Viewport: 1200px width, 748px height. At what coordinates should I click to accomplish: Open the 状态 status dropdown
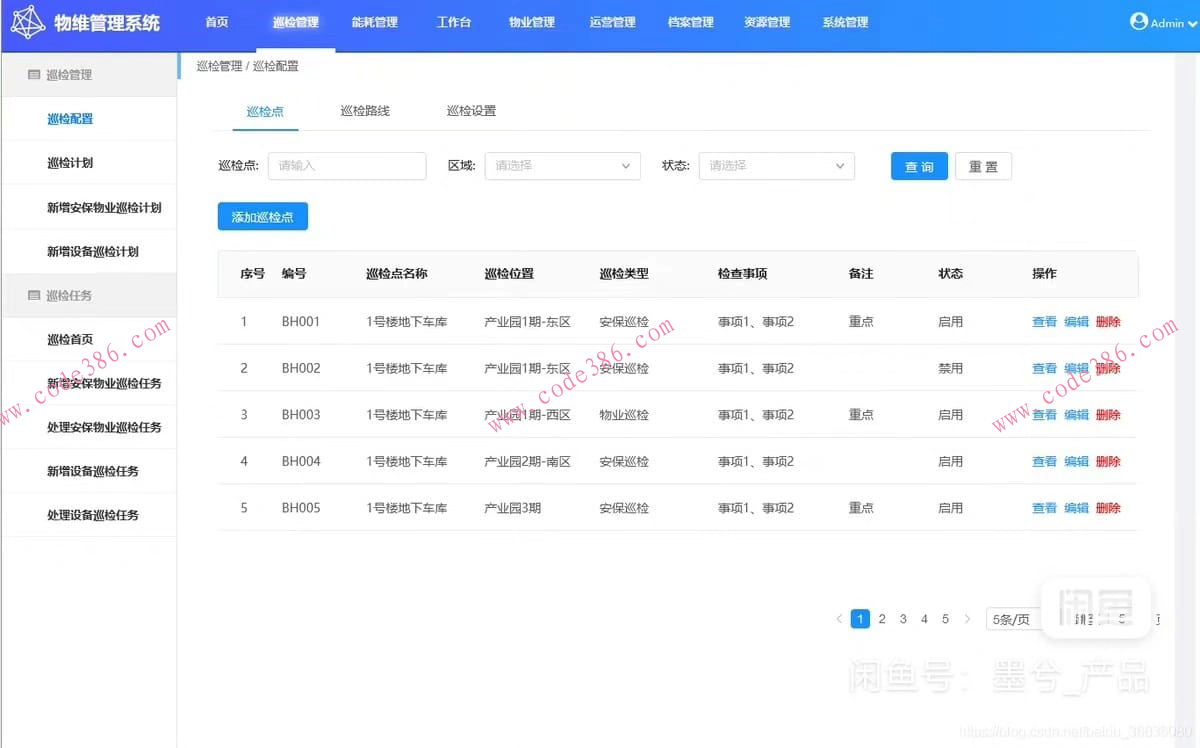[776, 166]
